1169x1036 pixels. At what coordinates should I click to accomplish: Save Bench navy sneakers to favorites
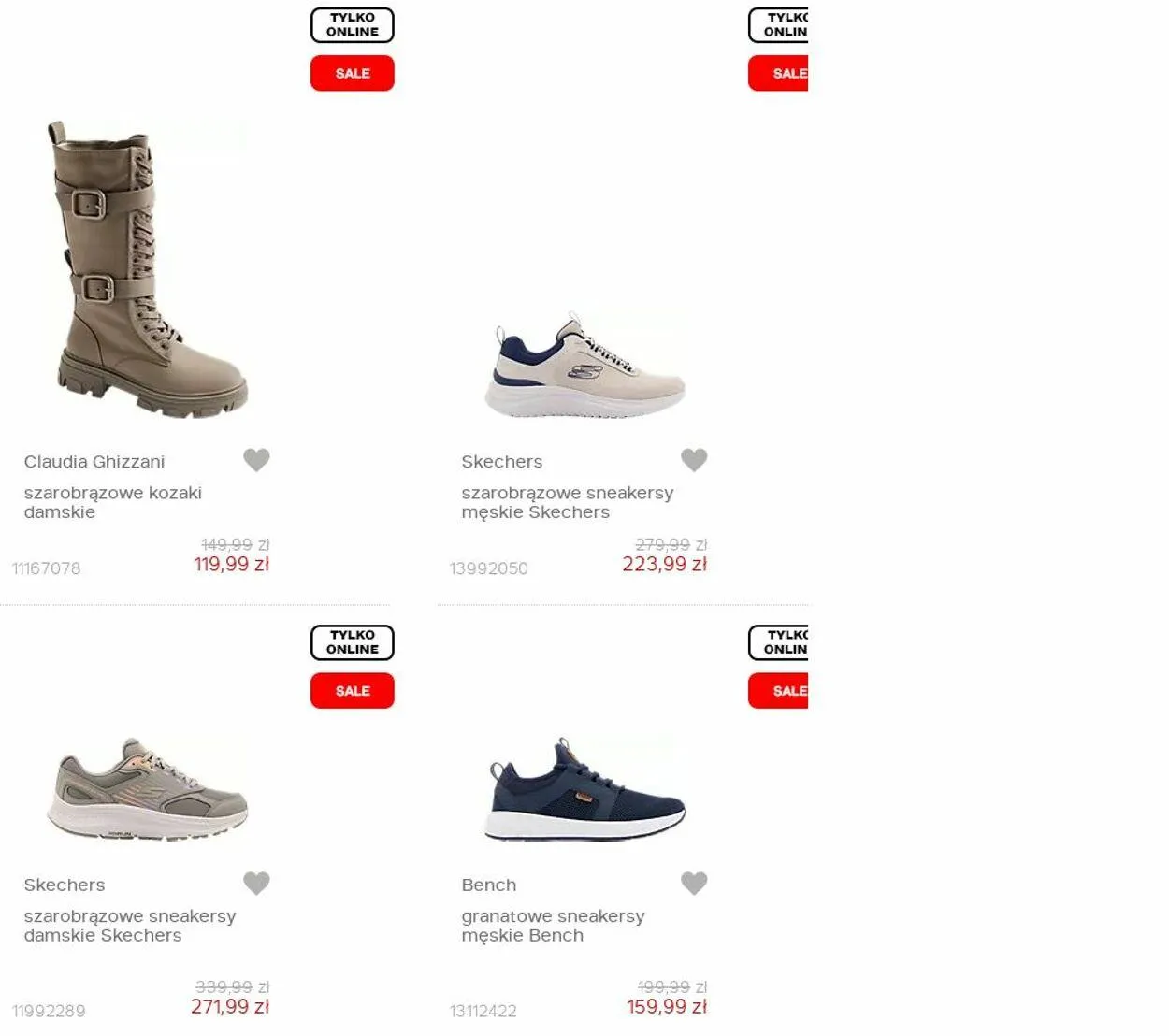694,884
